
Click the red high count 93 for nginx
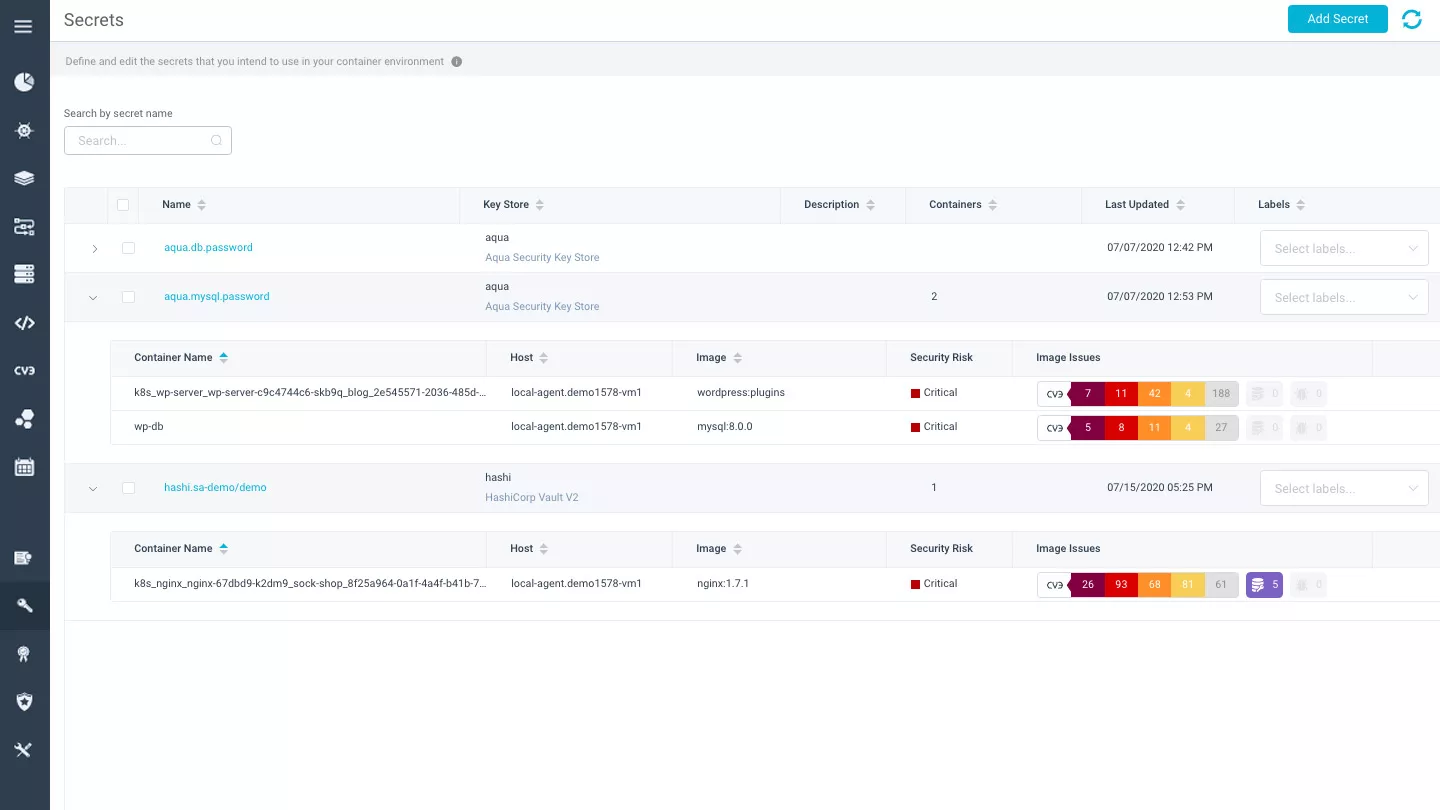coord(1121,585)
